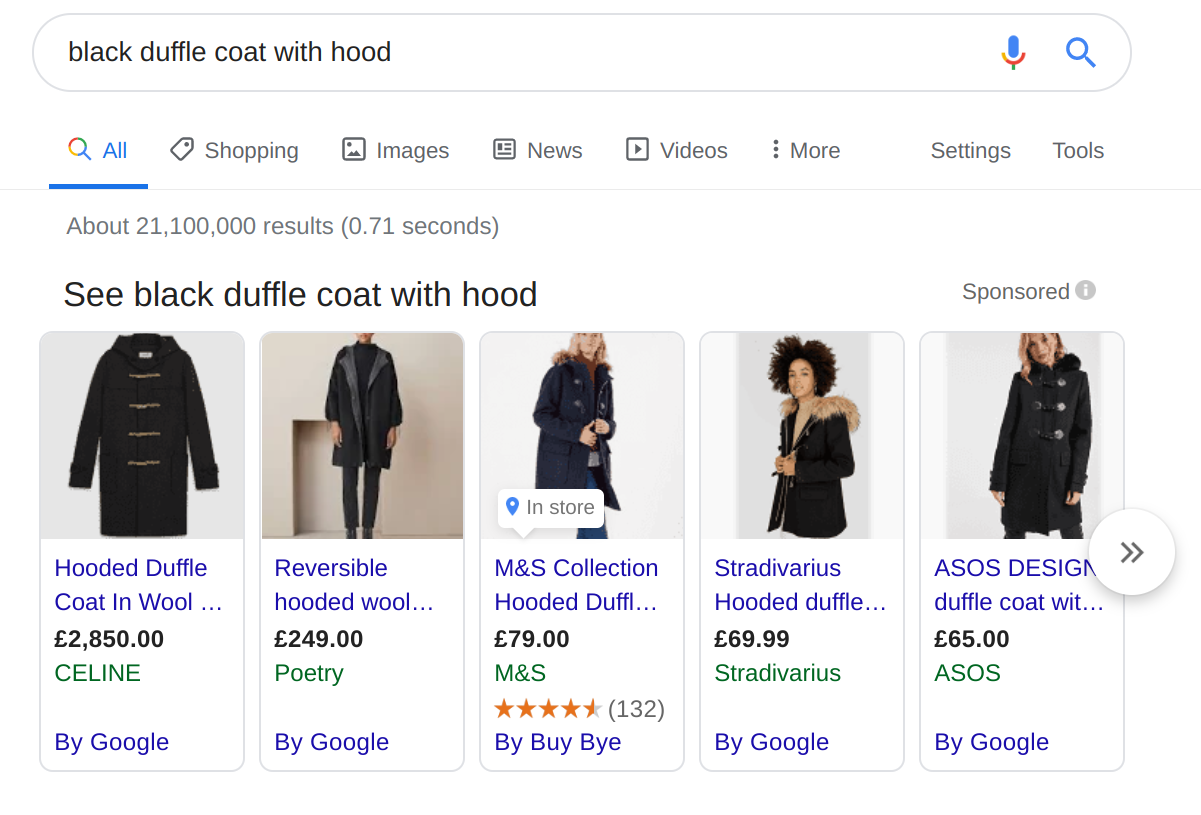
Task: Open the More search options menu
Action: tap(805, 150)
